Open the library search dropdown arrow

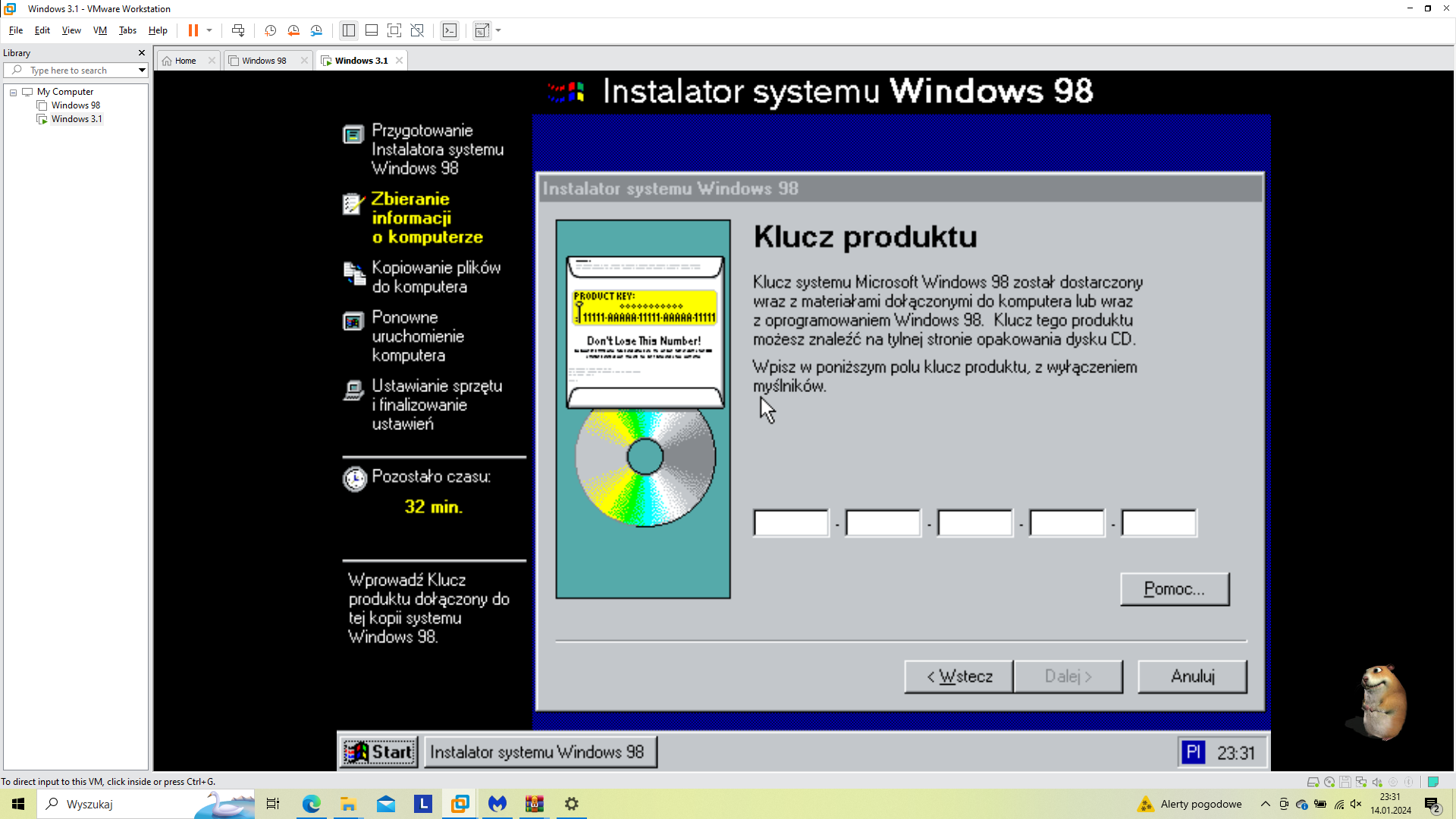pos(141,70)
